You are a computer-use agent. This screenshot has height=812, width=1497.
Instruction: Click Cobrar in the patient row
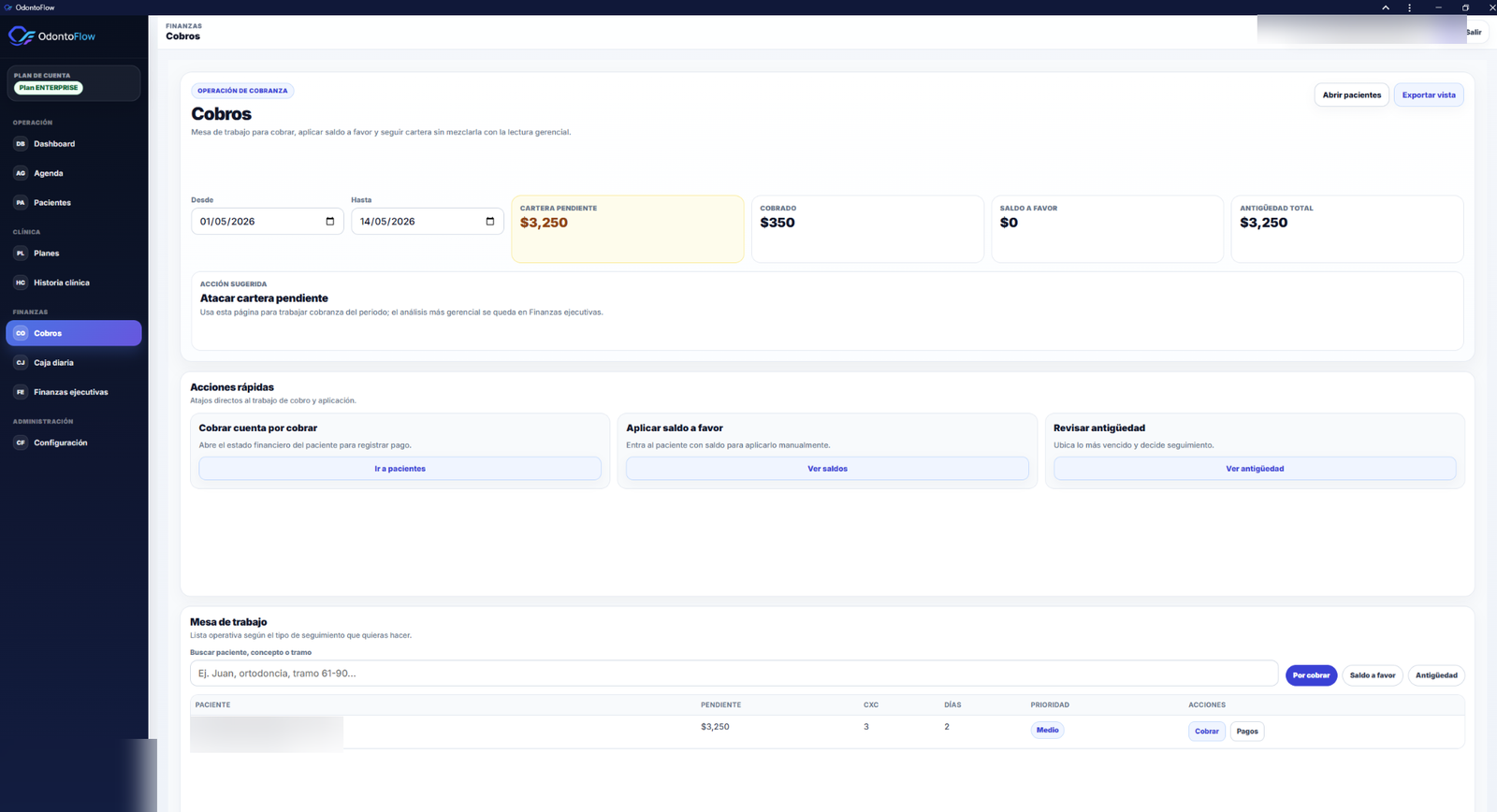(1207, 732)
